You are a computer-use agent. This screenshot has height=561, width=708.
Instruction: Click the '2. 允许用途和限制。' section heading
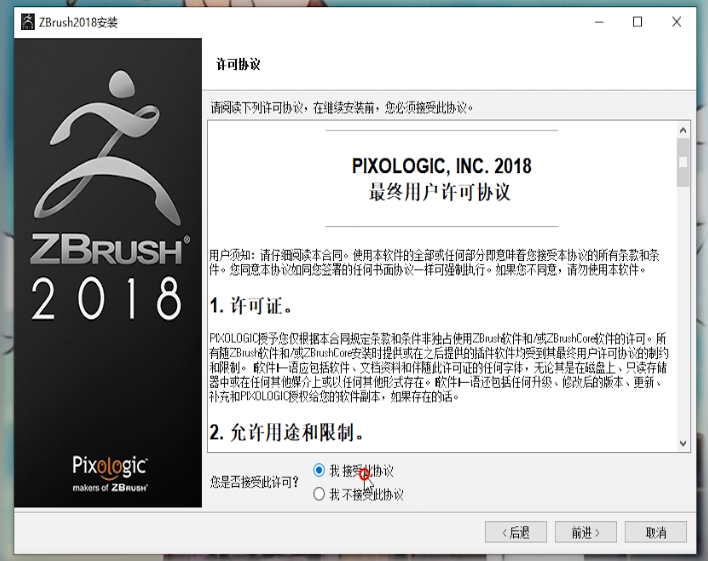coord(287,432)
